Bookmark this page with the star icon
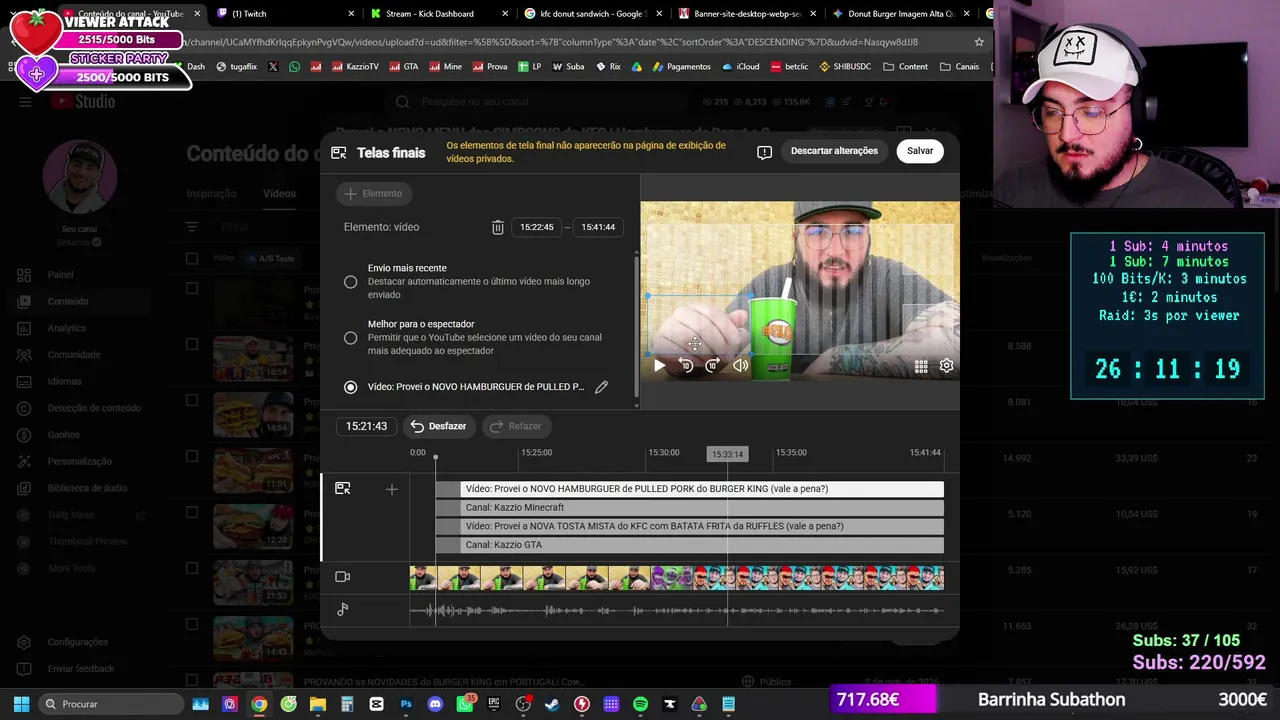The height and width of the screenshot is (720, 1280). pyautogui.click(x=979, y=42)
